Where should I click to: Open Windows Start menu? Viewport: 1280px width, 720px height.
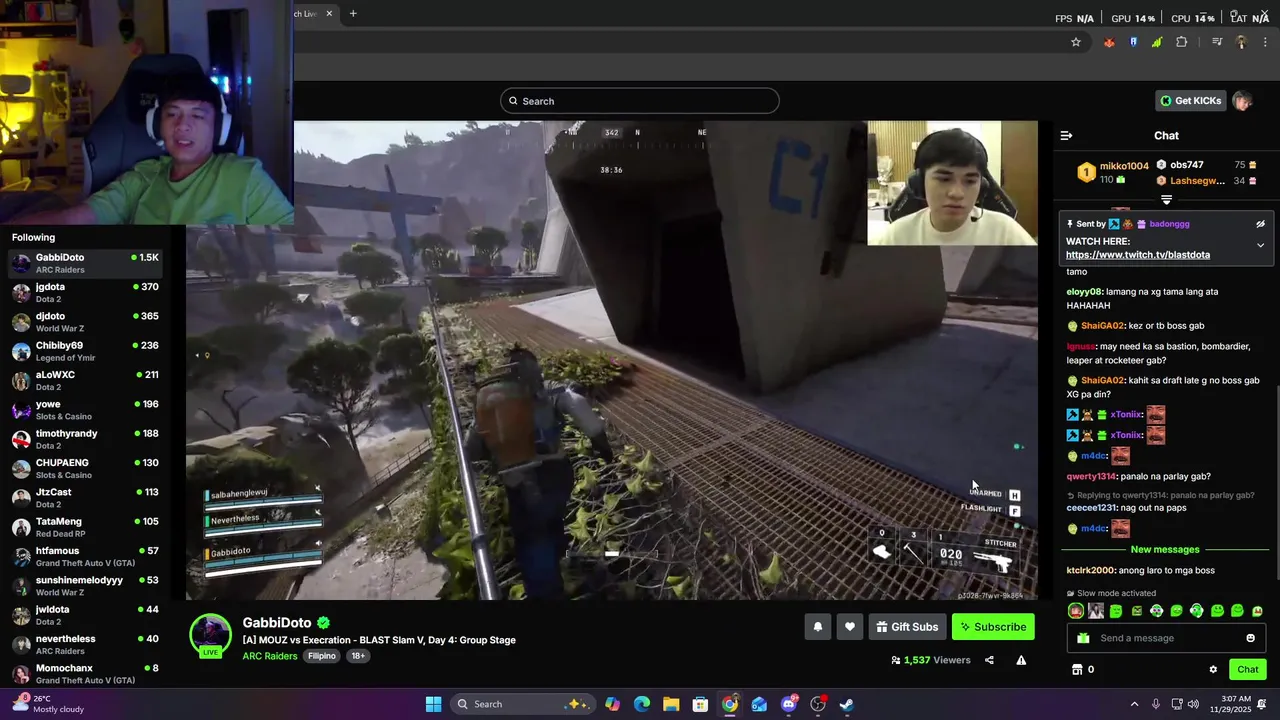tap(433, 704)
